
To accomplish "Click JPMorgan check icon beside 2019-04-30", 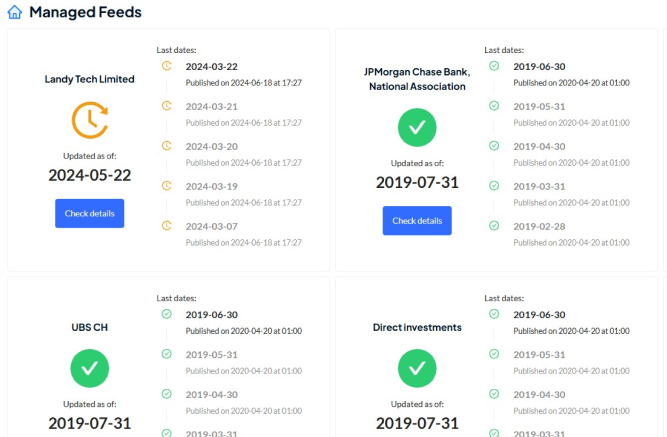I will pos(494,146).
